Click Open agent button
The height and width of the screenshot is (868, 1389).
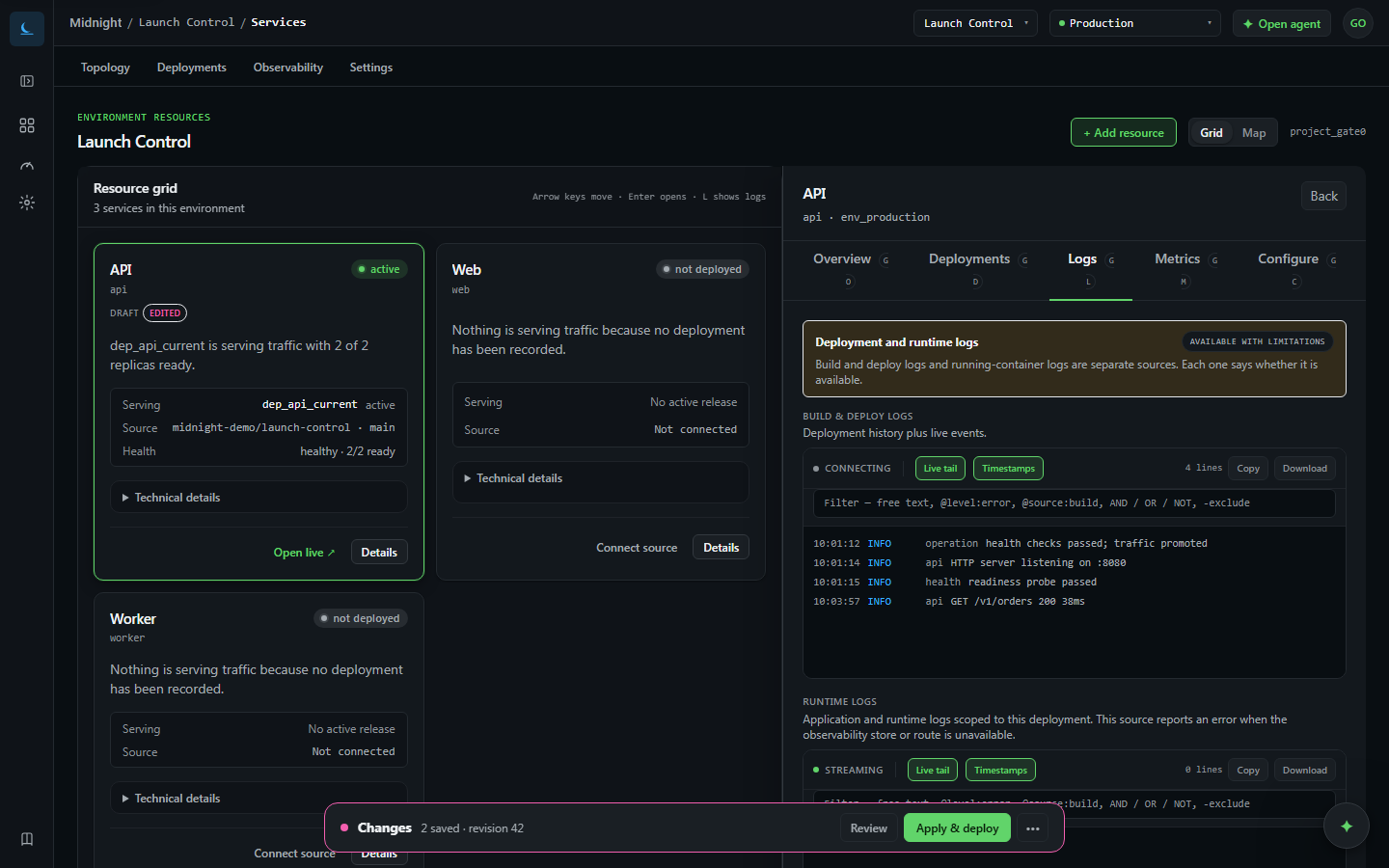1282,23
